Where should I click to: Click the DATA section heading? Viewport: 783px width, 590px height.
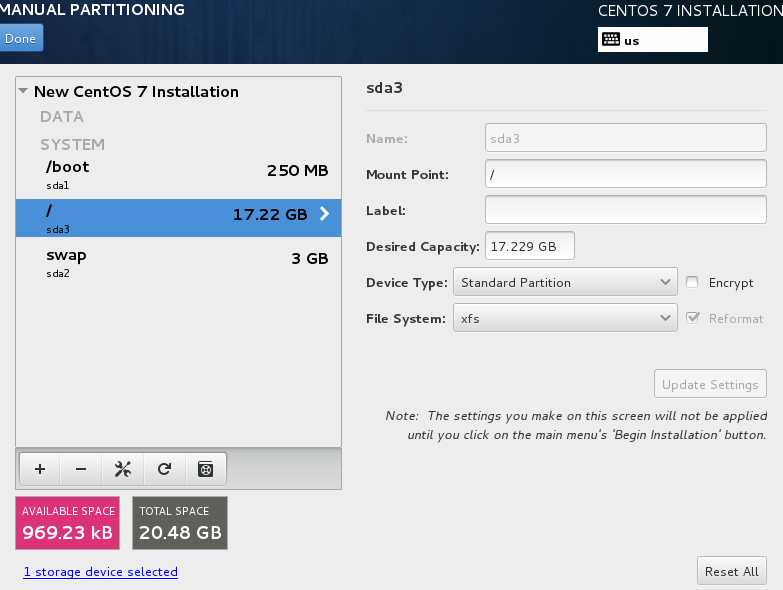(x=61, y=117)
